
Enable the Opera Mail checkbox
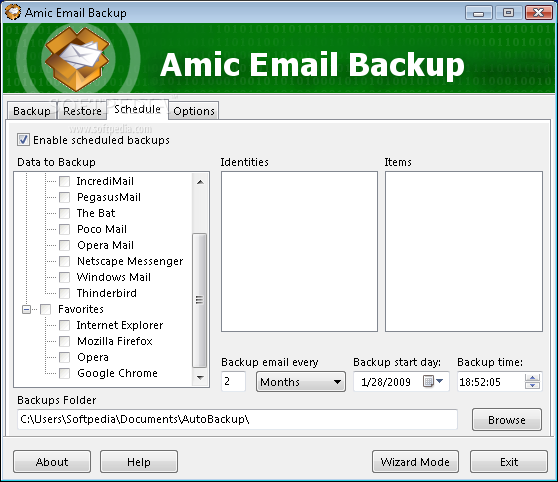pos(64,245)
